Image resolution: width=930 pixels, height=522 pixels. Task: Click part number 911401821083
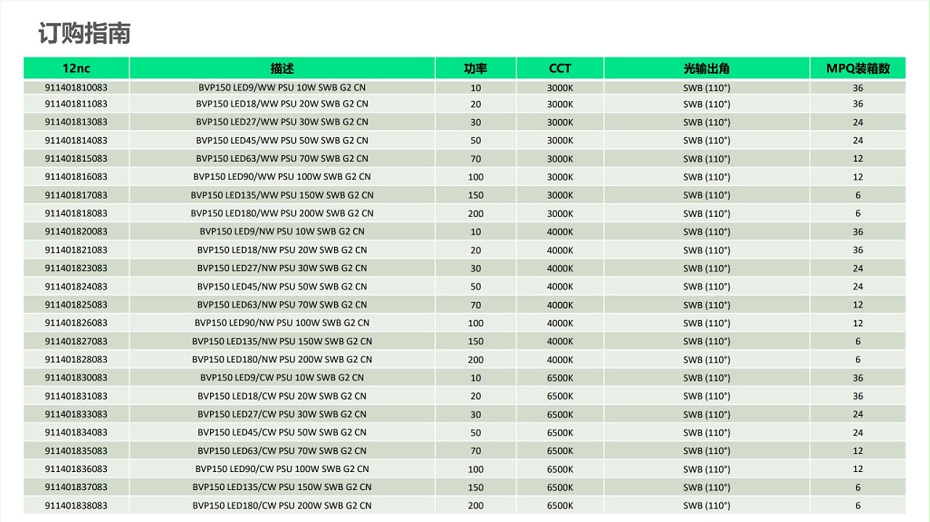[76, 250]
